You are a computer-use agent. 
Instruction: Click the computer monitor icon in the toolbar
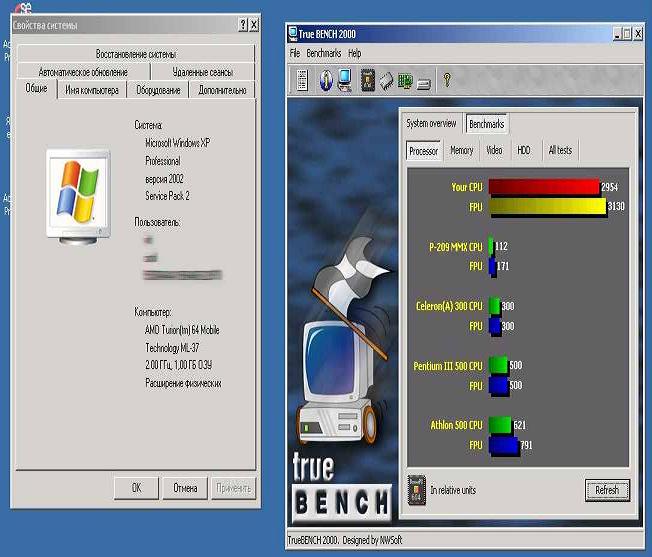344,80
